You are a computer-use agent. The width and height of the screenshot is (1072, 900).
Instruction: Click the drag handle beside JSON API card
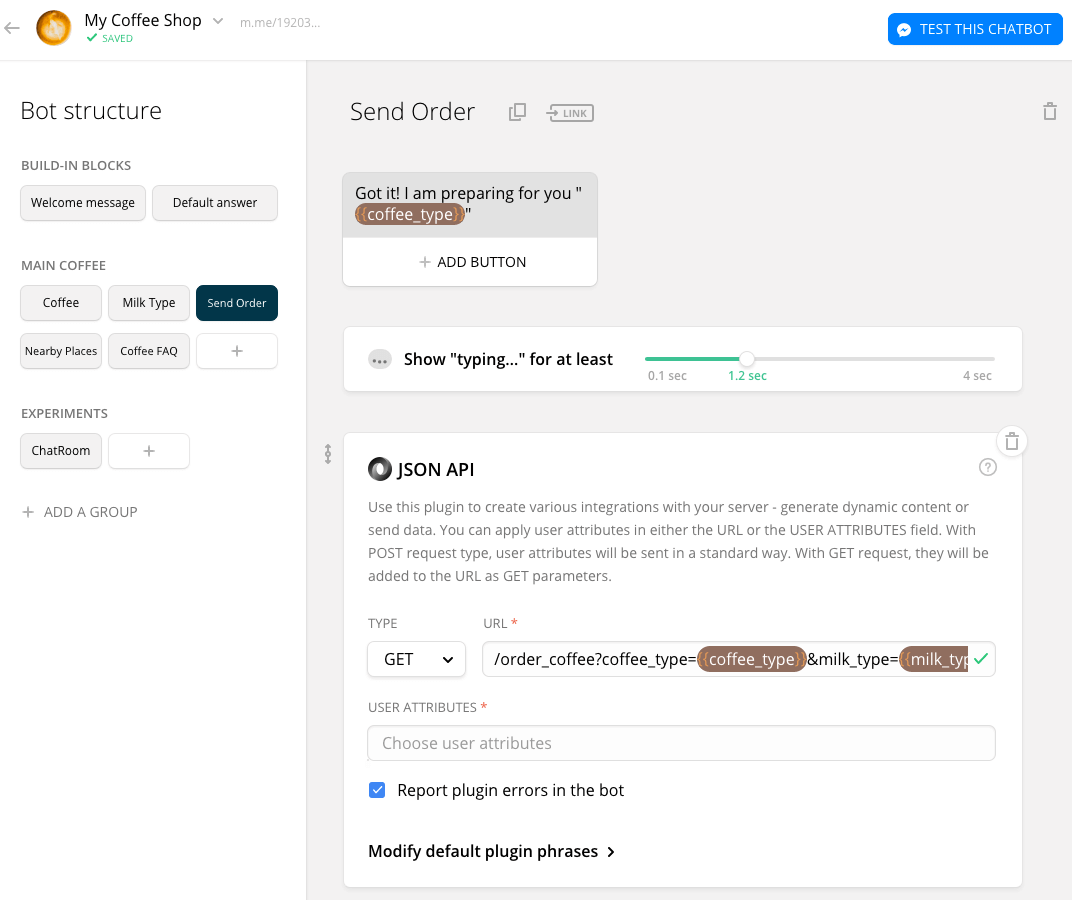click(328, 454)
